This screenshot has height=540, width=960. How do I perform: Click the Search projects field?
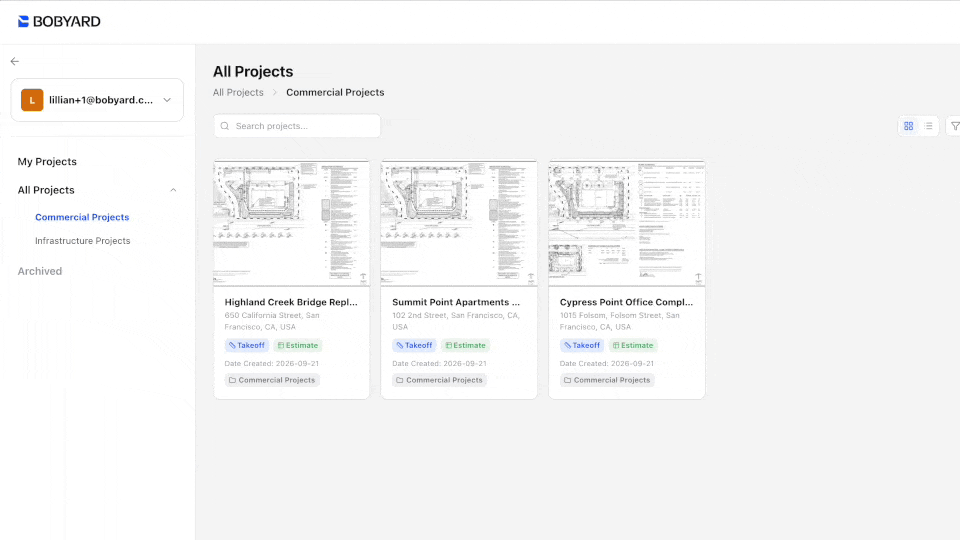(x=297, y=126)
